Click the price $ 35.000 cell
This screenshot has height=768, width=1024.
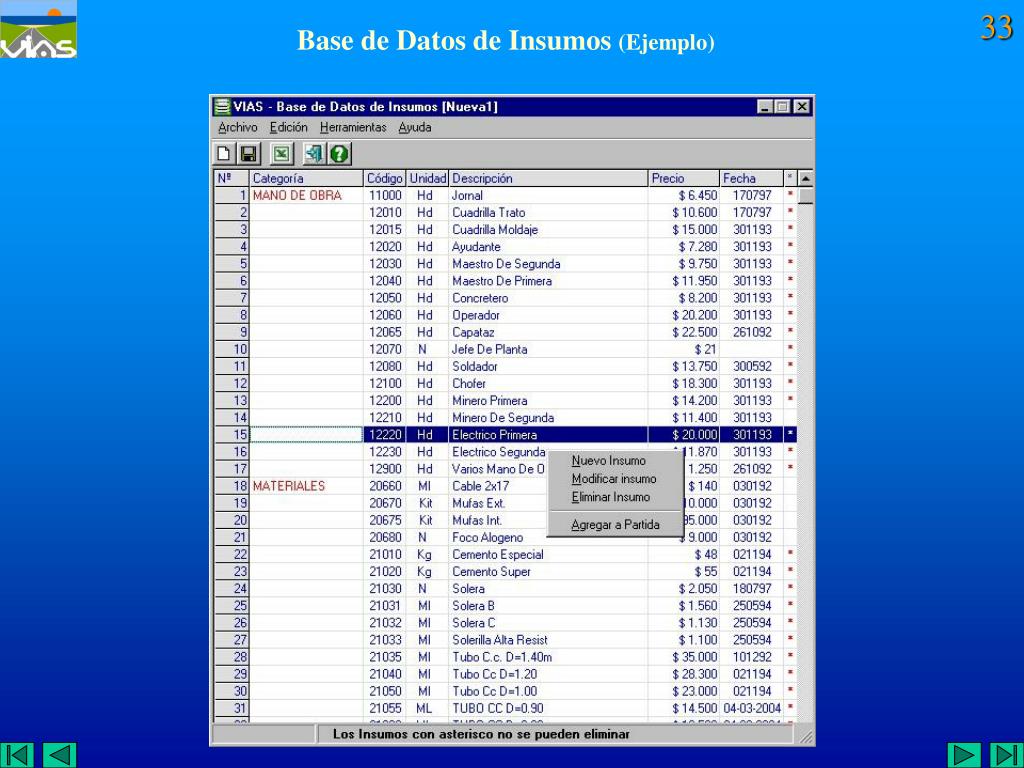[x=683, y=657]
